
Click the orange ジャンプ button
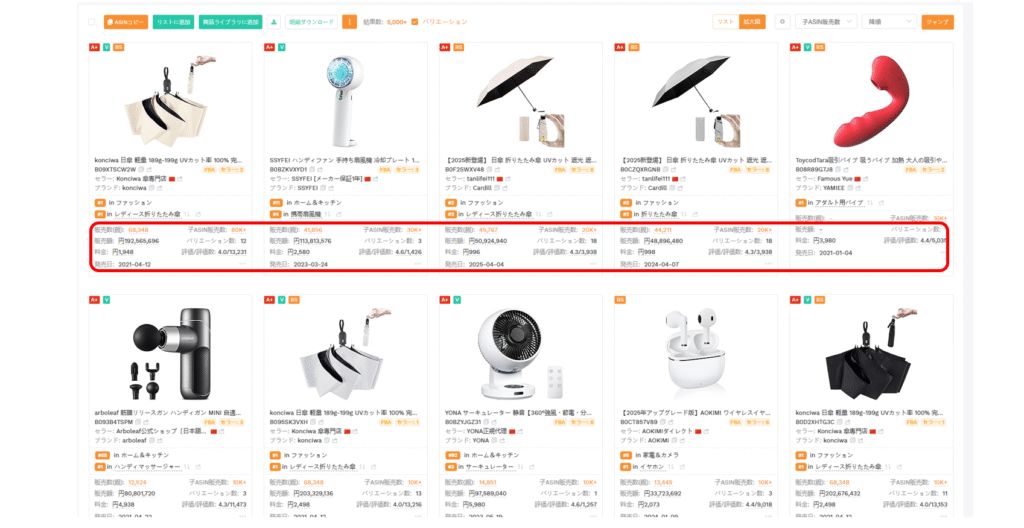pos(937,22)
